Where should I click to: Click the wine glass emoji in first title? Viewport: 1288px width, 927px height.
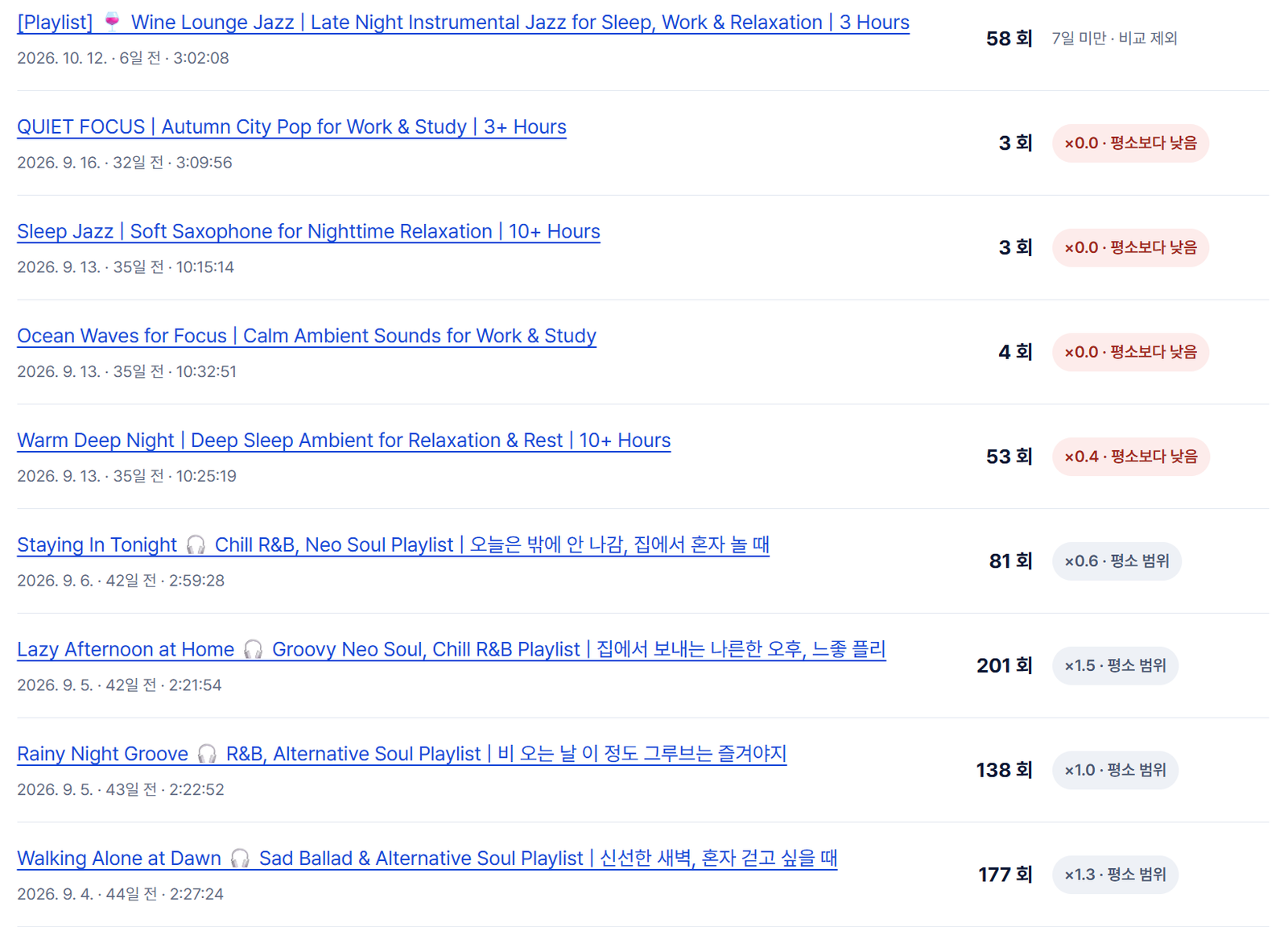point(112,21)
